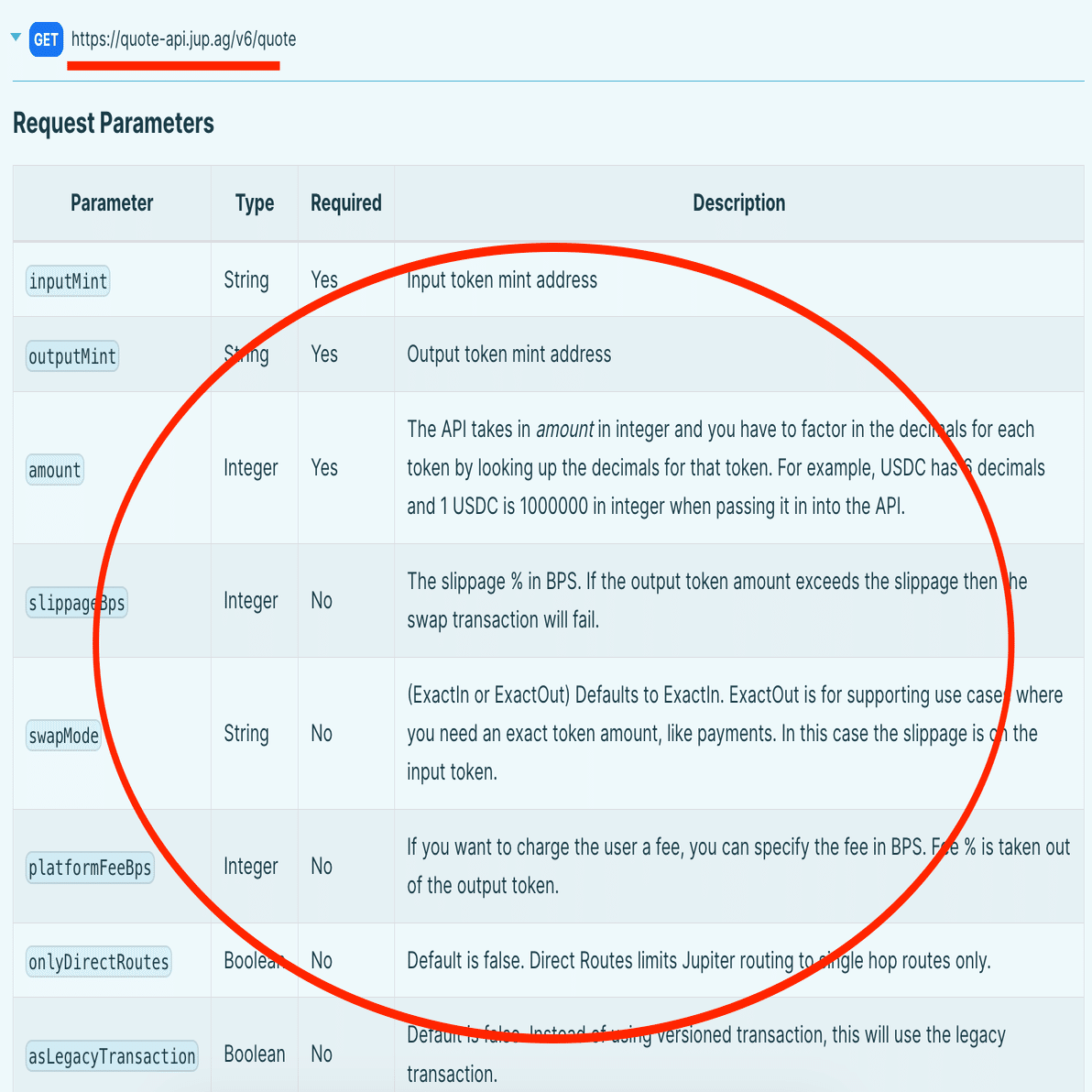This screenshot has width=1092, height=1092.
Task: Click the Integer type in amount row
Action: [x=251, y=468]
